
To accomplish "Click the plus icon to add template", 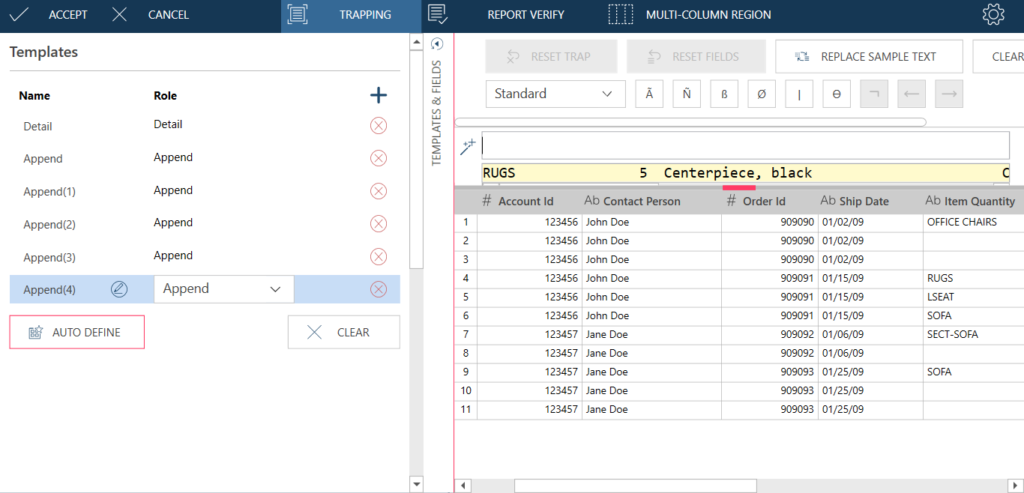I will [x=378, y=96].
